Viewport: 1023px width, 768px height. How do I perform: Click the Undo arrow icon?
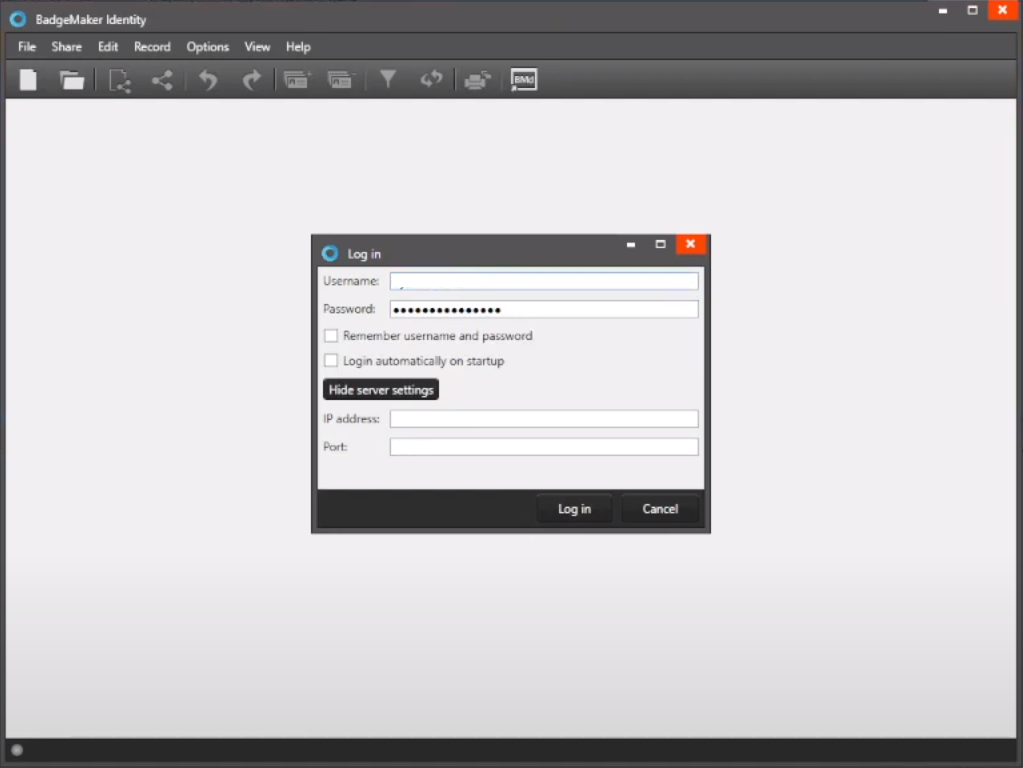(x=208, y=80)
